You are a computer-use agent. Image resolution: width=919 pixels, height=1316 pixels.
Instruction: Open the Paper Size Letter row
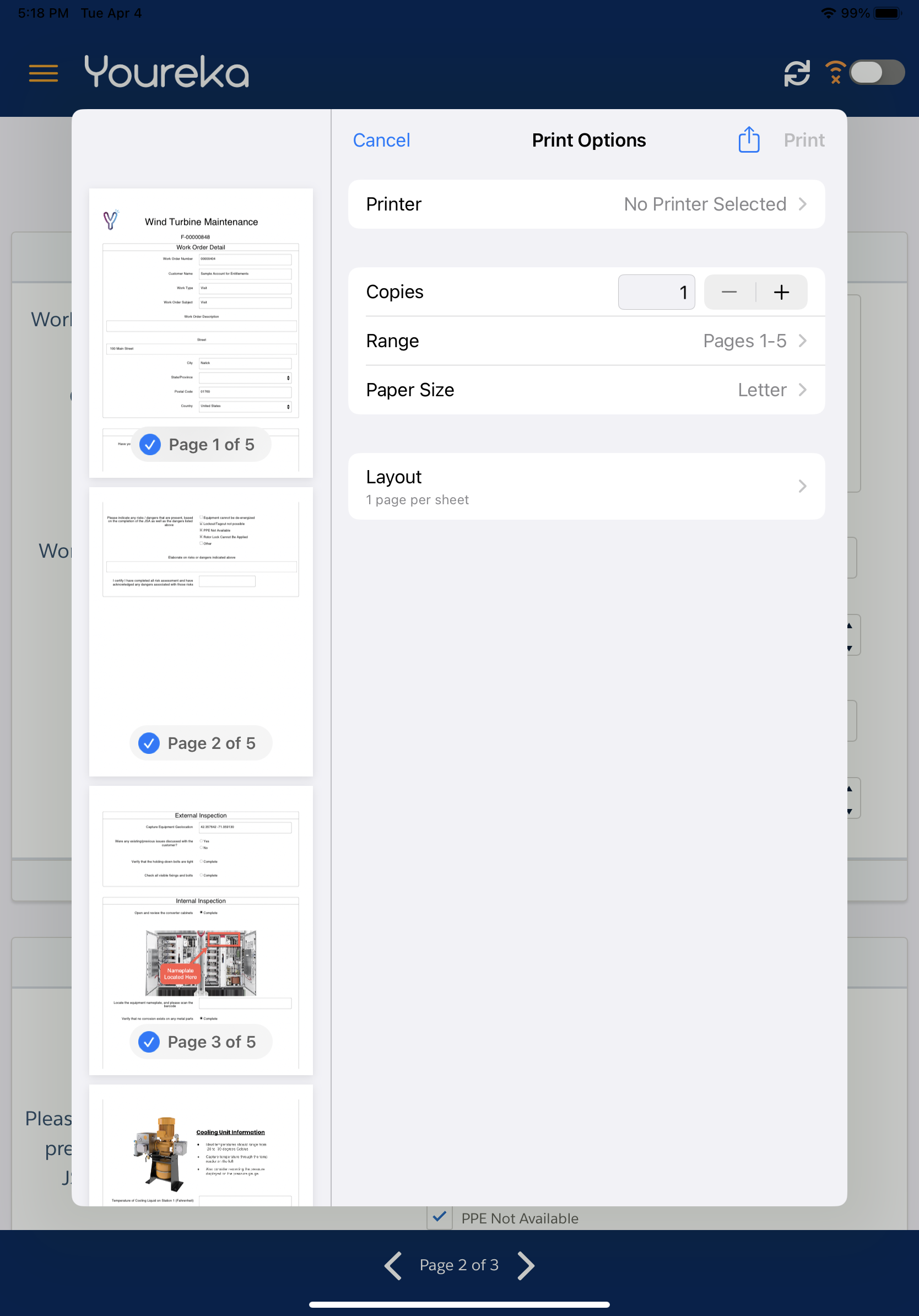[x=587, y=390]
